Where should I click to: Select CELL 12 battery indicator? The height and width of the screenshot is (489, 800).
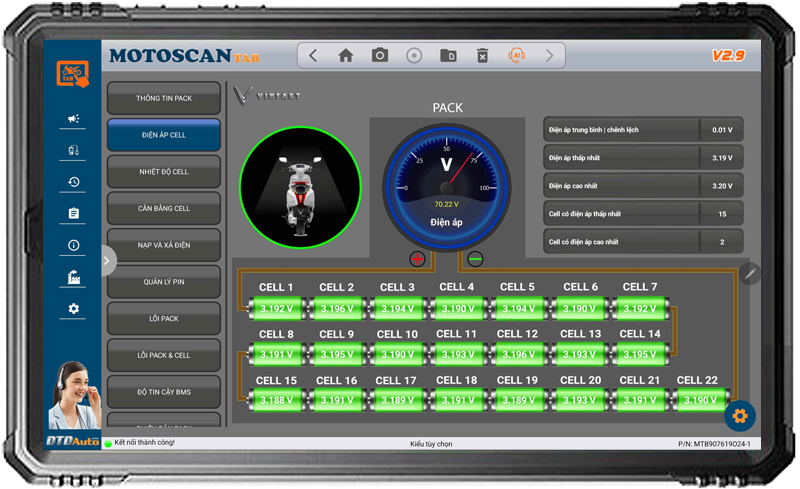[x=518, y=354]
